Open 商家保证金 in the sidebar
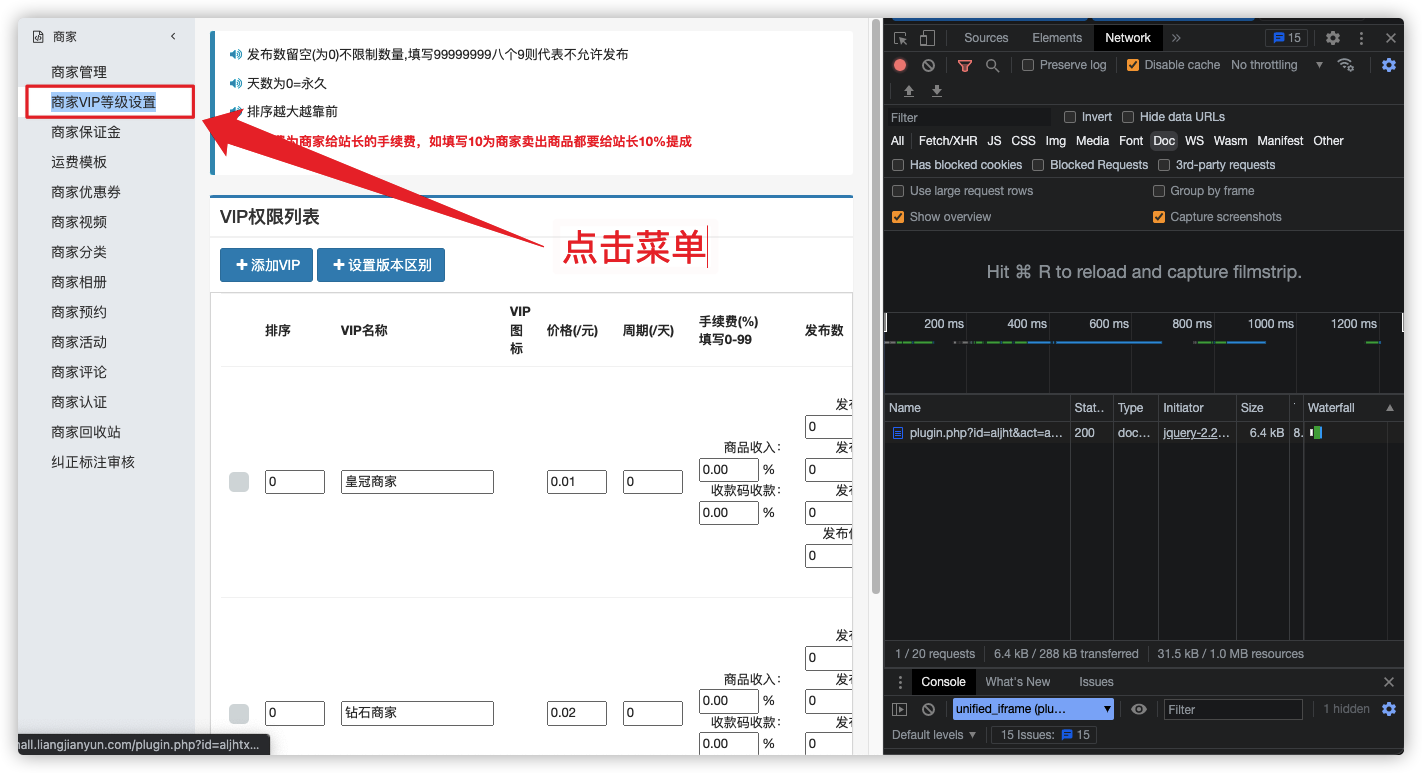The height and width of the screenshot is (773, 1422). pos(86,132)
